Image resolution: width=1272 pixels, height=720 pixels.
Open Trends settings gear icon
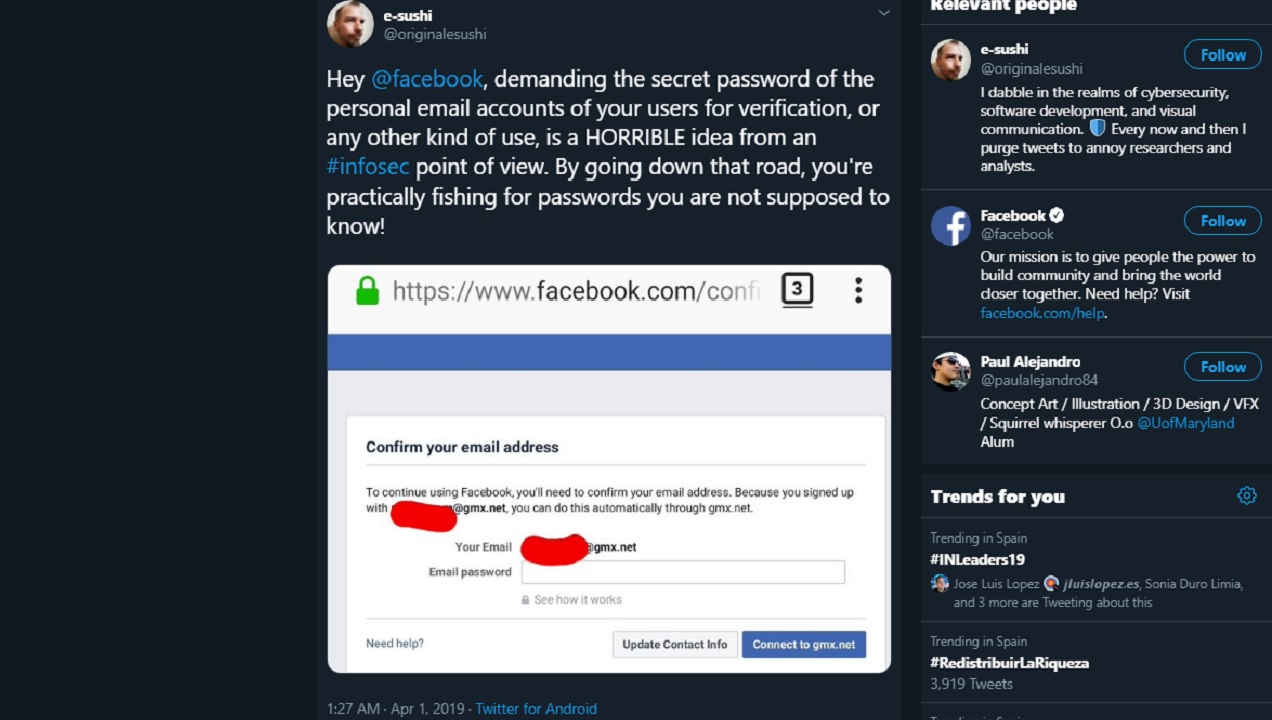(x=1246, y=496)
